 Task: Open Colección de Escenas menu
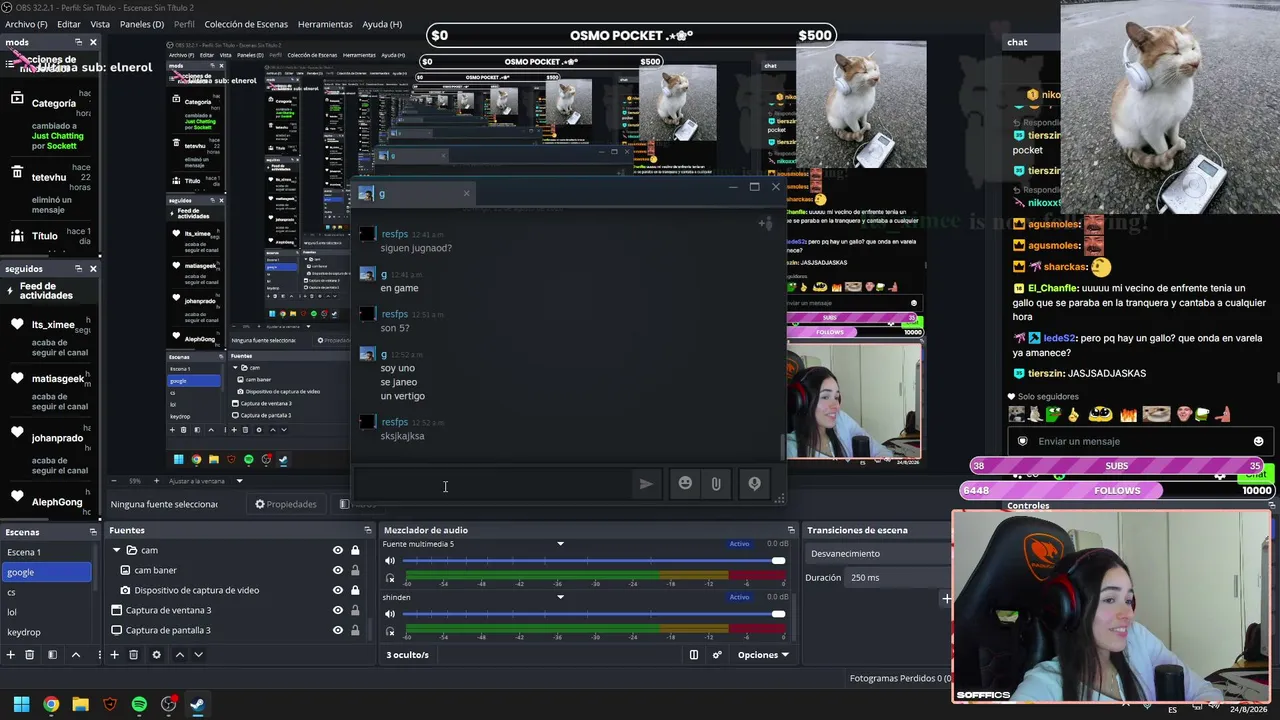(246, 24)
